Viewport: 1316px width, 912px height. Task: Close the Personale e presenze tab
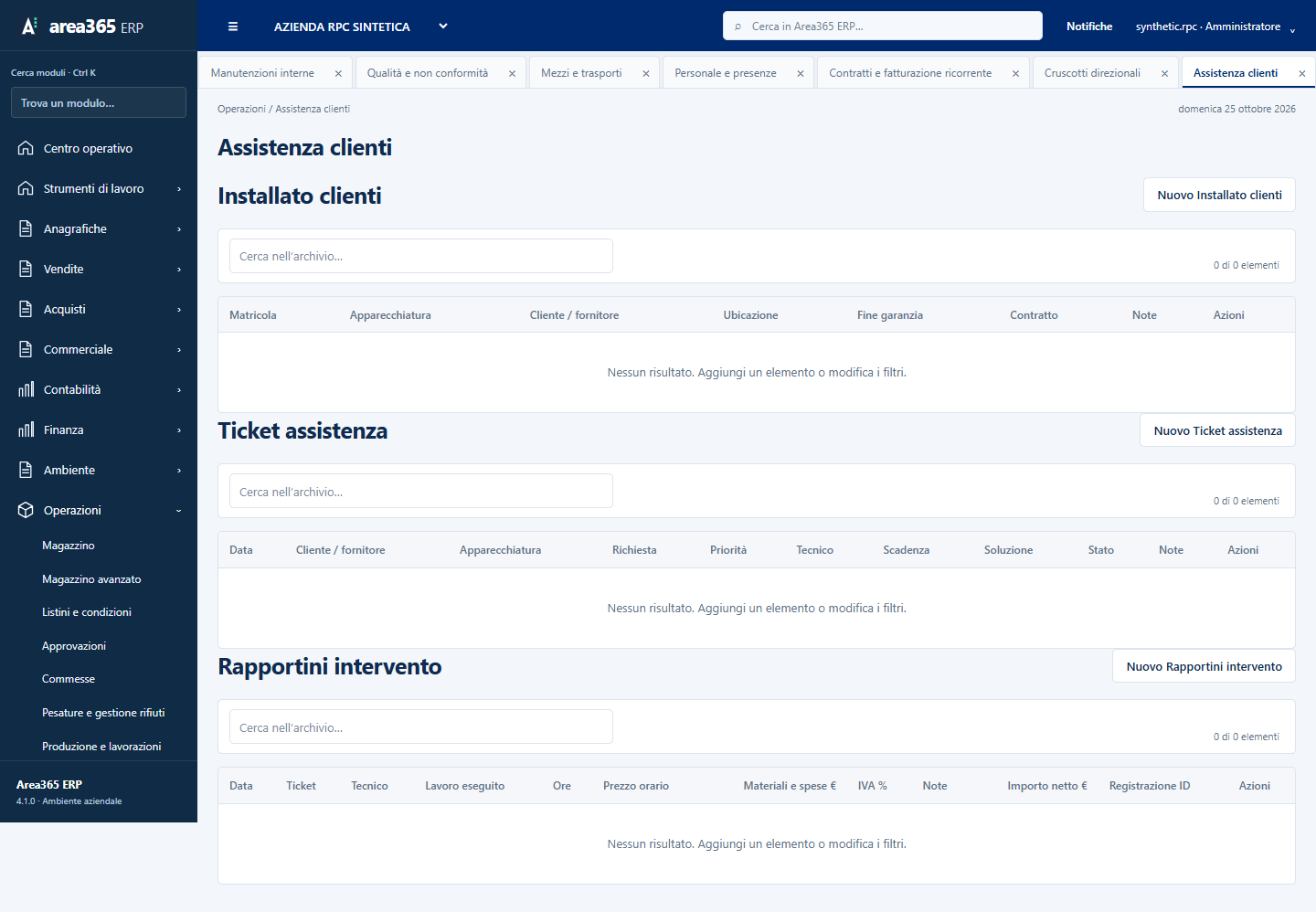[801, 73]
